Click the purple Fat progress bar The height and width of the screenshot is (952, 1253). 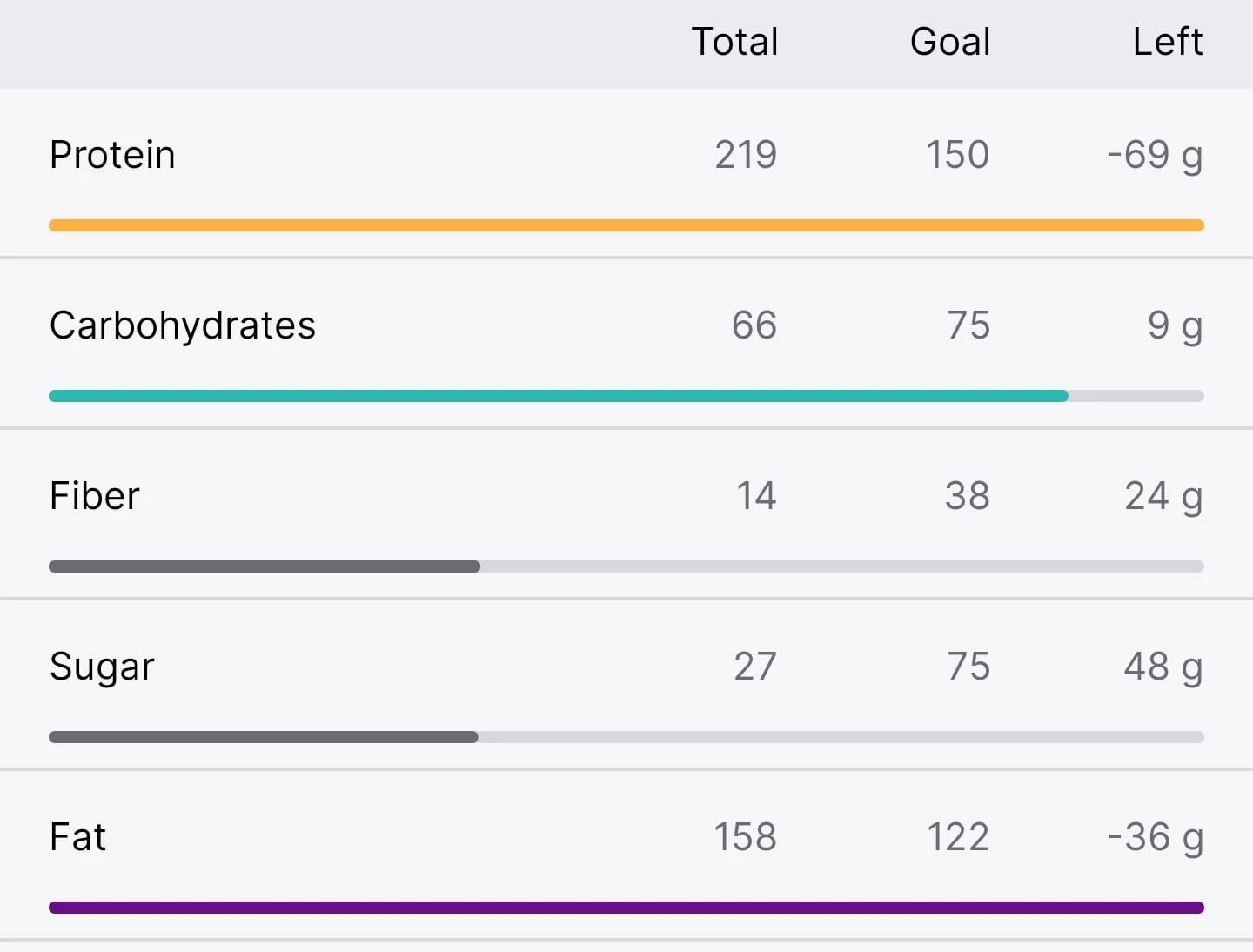pyautogui.click(x=626, y=908)
